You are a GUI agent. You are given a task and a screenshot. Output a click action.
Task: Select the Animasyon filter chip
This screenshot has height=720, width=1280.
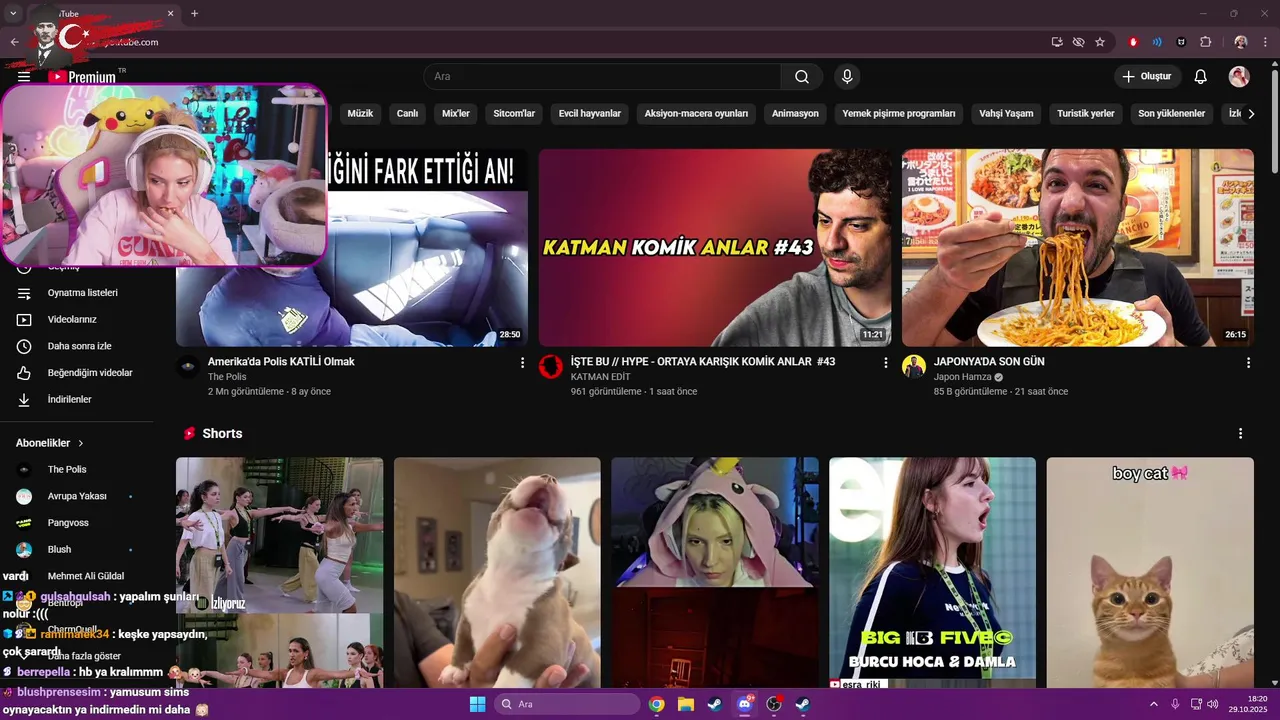795,114
